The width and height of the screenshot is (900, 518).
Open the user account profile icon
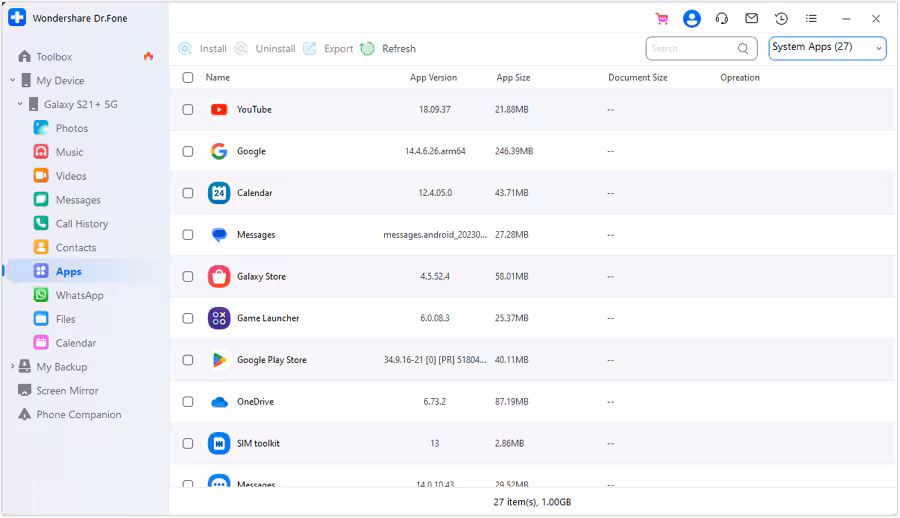tap(692, 19)
